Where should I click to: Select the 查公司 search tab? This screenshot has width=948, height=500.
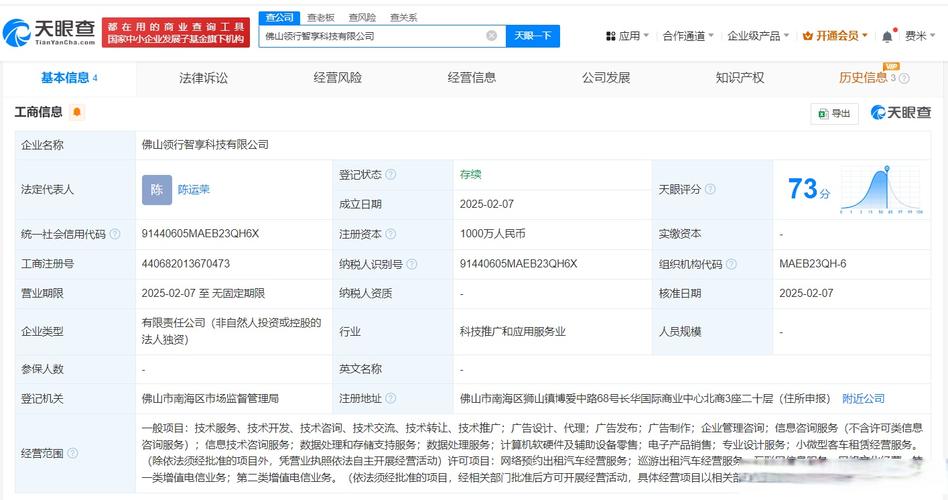[279, 18]
